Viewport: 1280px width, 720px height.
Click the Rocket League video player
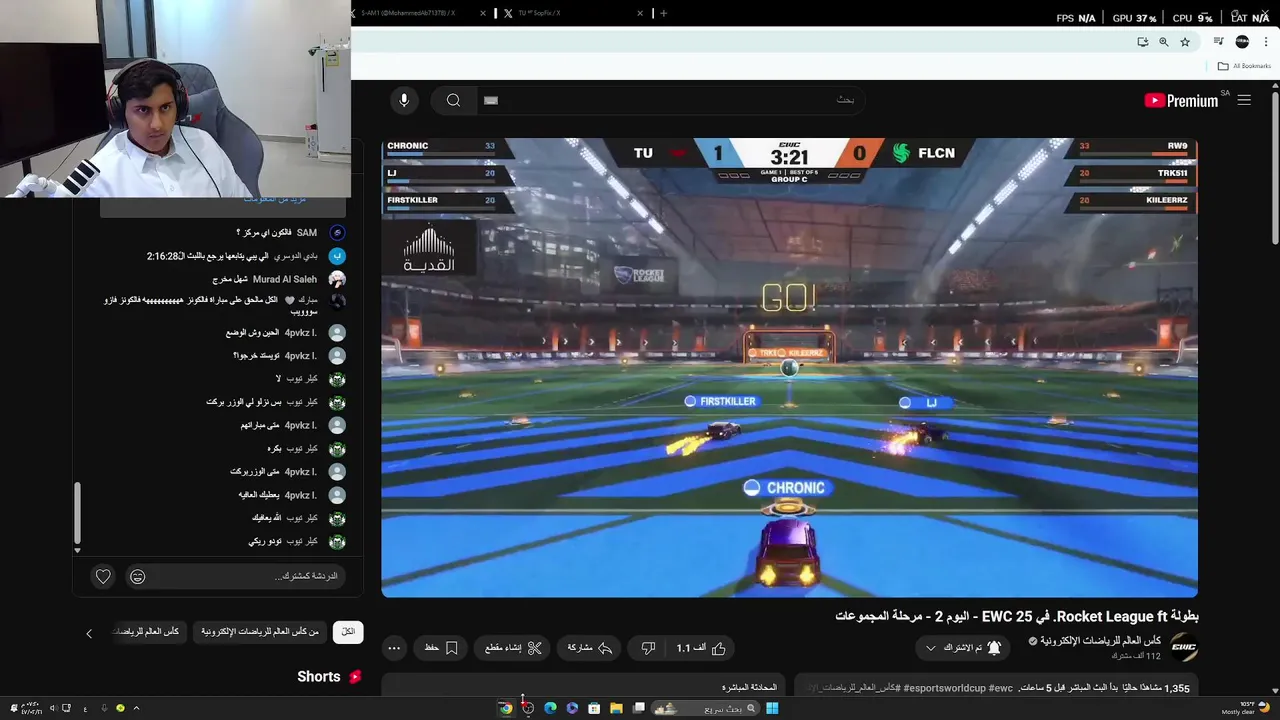[x=789, y=367]
